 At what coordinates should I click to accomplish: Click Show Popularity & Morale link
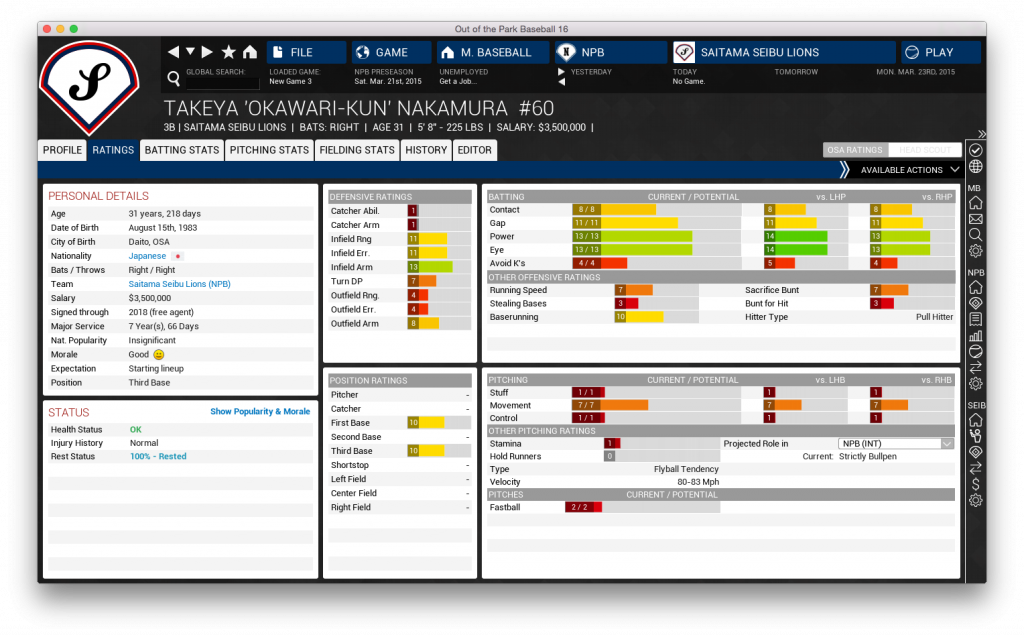point(260,412)
